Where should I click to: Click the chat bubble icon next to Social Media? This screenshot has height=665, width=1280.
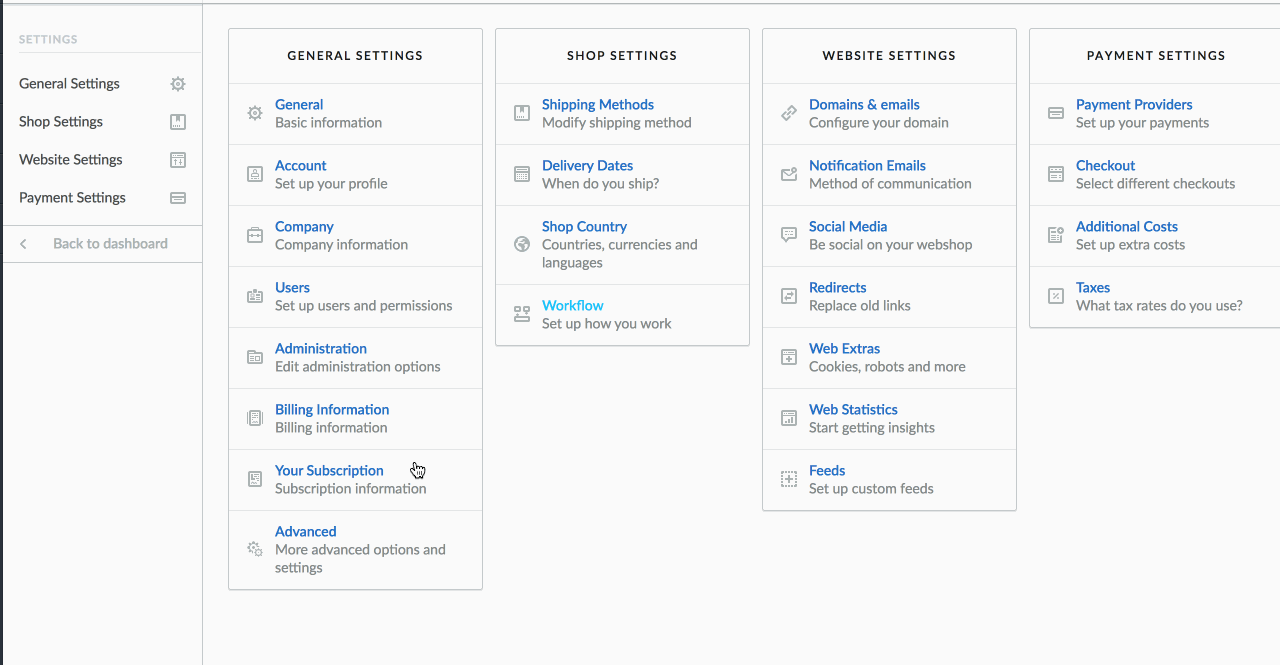[789, 235]
